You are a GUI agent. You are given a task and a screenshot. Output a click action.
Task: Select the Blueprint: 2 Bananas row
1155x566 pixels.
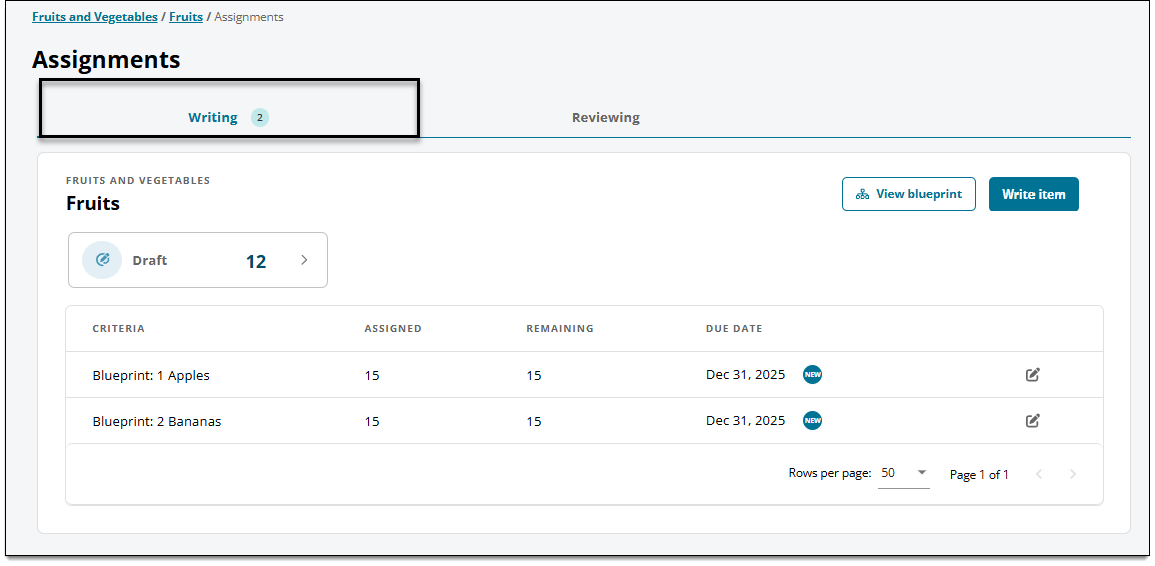point(585,422)
